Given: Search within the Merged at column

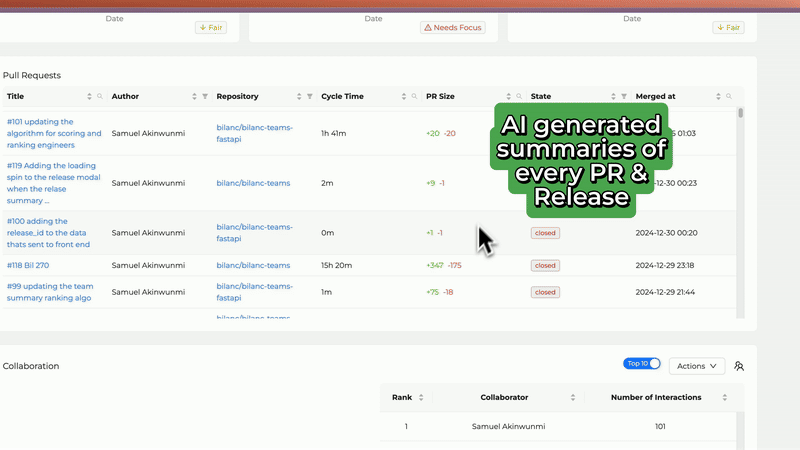Looking at the screenshot, I should (x=729, y=96).
